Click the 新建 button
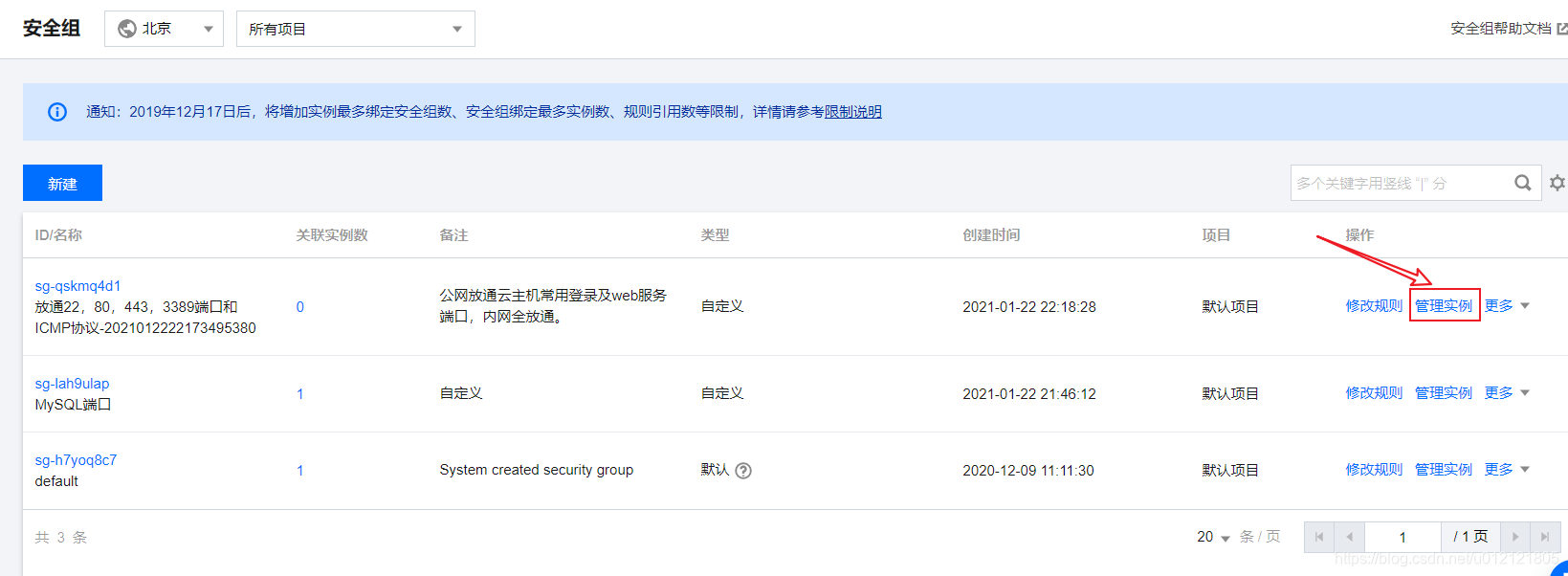Screen dimensions: 1568x576 [62, 183]
